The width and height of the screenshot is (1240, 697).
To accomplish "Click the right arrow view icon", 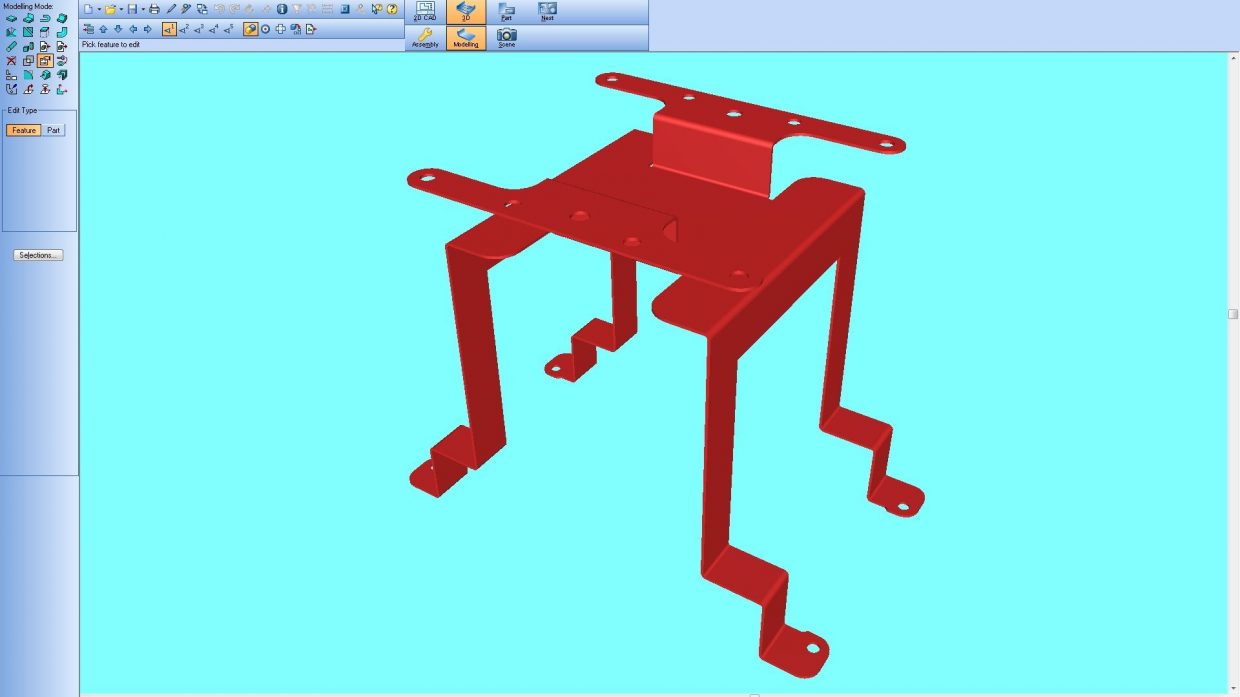I will tap(148, 29).
